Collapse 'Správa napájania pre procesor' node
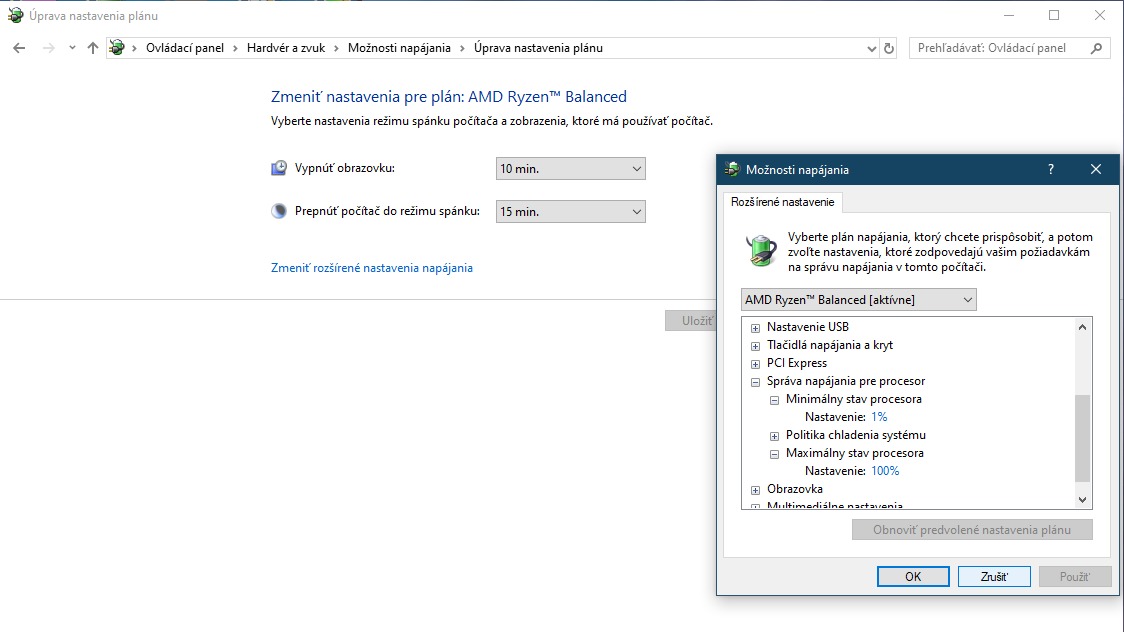This screenshot has height=632, width=1124. tap(756, 382)
